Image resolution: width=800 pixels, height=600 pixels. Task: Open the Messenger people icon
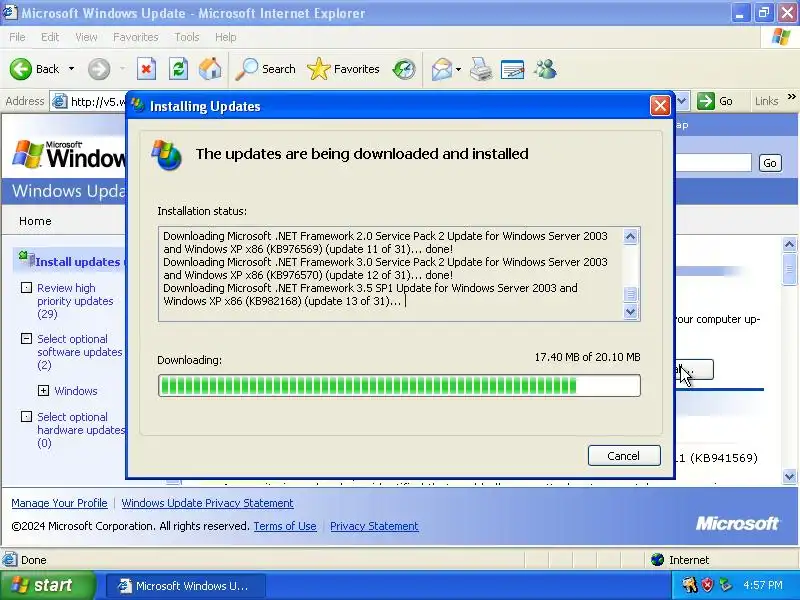coord(545,69)
